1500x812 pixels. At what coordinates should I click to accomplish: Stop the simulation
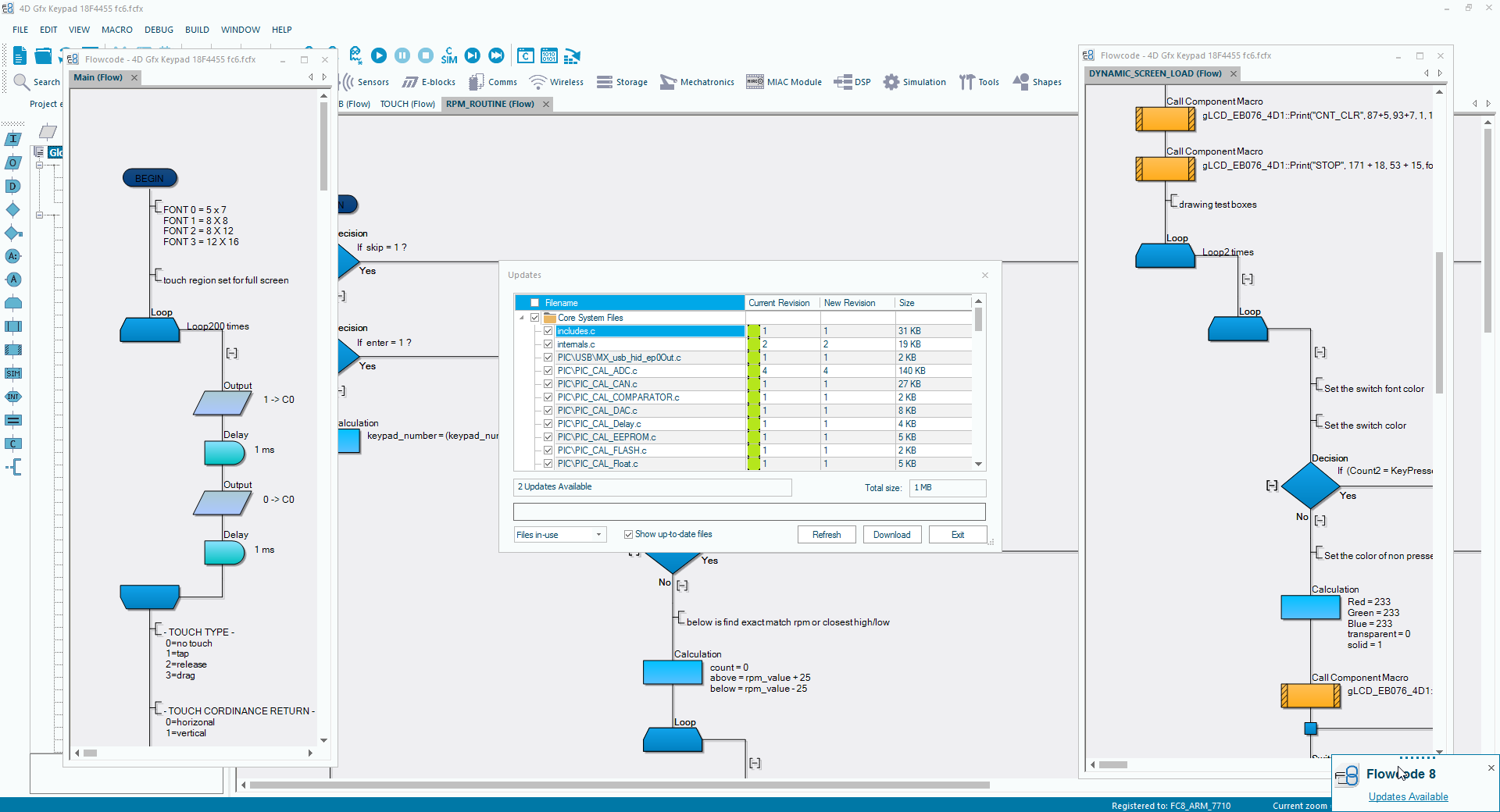(426, 55)
